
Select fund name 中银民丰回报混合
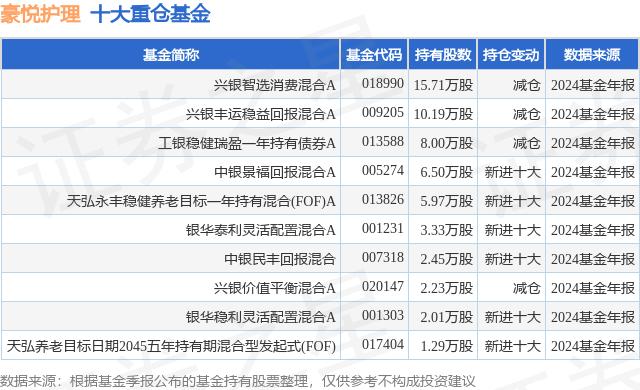(x=280, y=259)
